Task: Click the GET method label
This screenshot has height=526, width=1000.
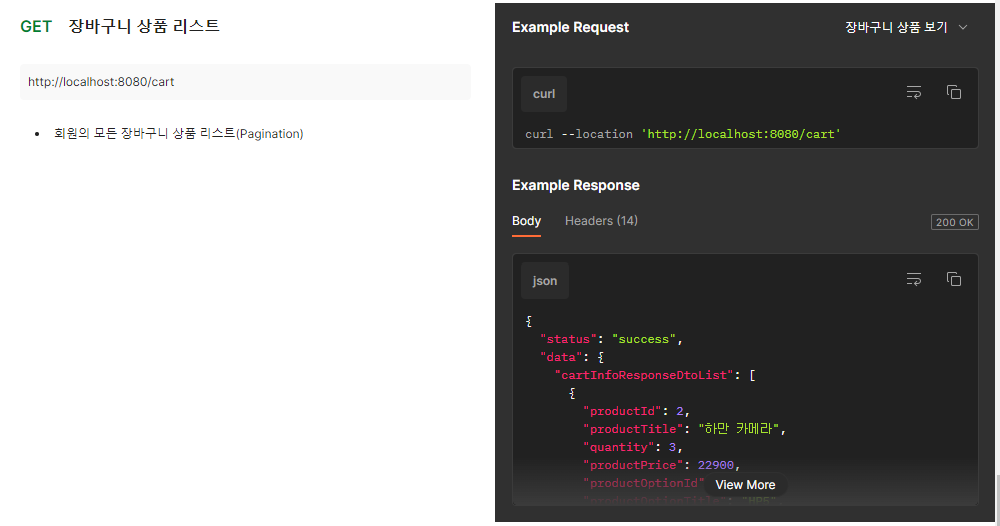Action: tap(36, 26)
